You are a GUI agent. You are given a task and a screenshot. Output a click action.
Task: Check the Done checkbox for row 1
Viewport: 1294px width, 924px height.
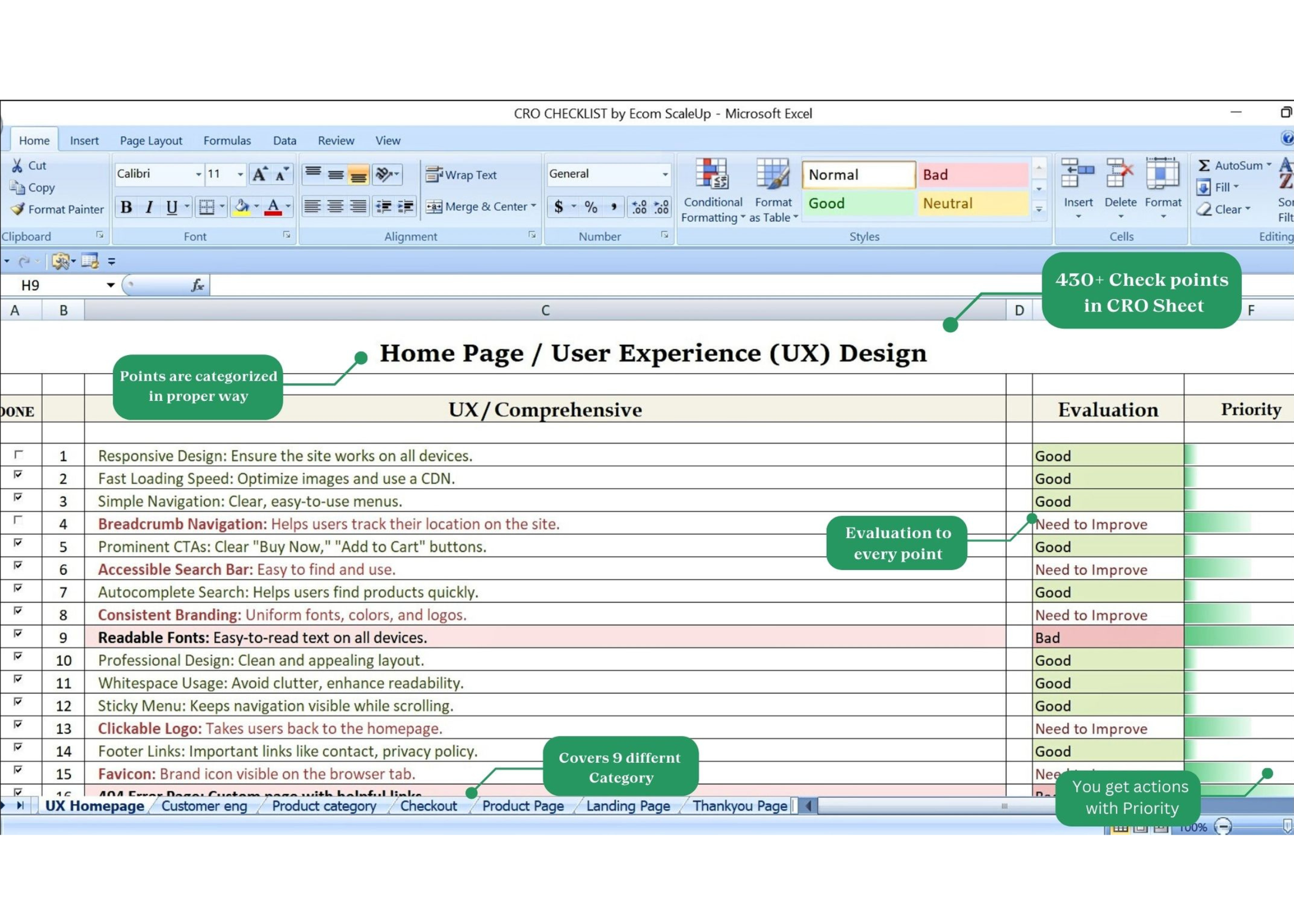click(x=19, y=454)
